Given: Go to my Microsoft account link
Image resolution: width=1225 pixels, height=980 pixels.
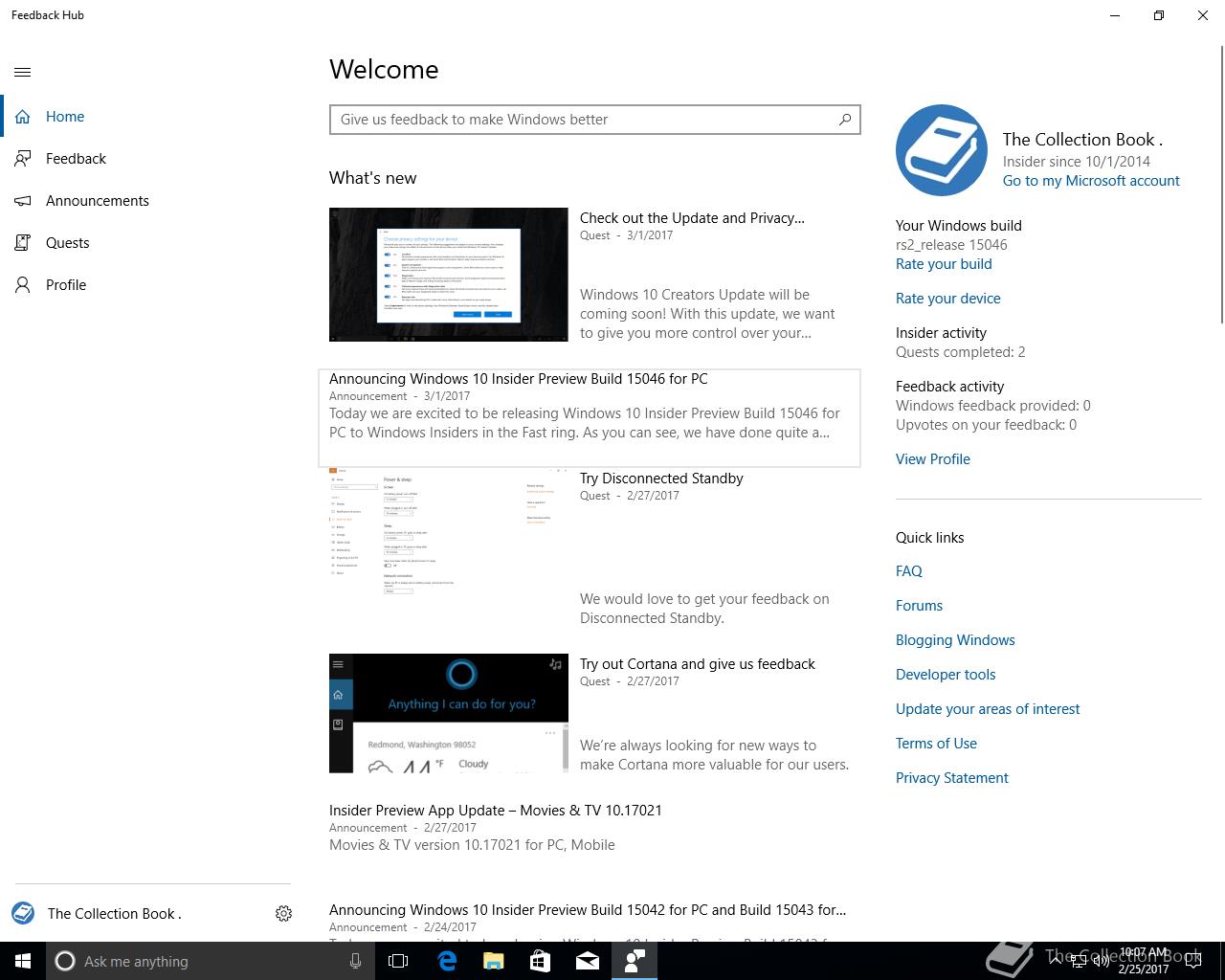Looking at the screenshot, I should pyautogui.click(x=1091, y=181).
